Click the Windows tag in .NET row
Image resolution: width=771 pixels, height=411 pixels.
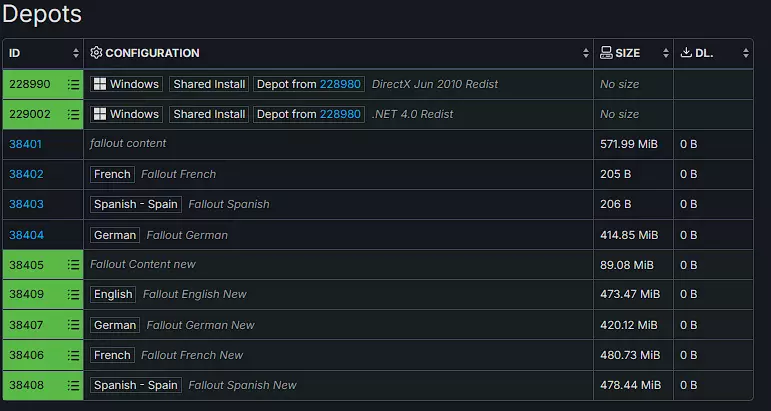(x=127, y=114)
